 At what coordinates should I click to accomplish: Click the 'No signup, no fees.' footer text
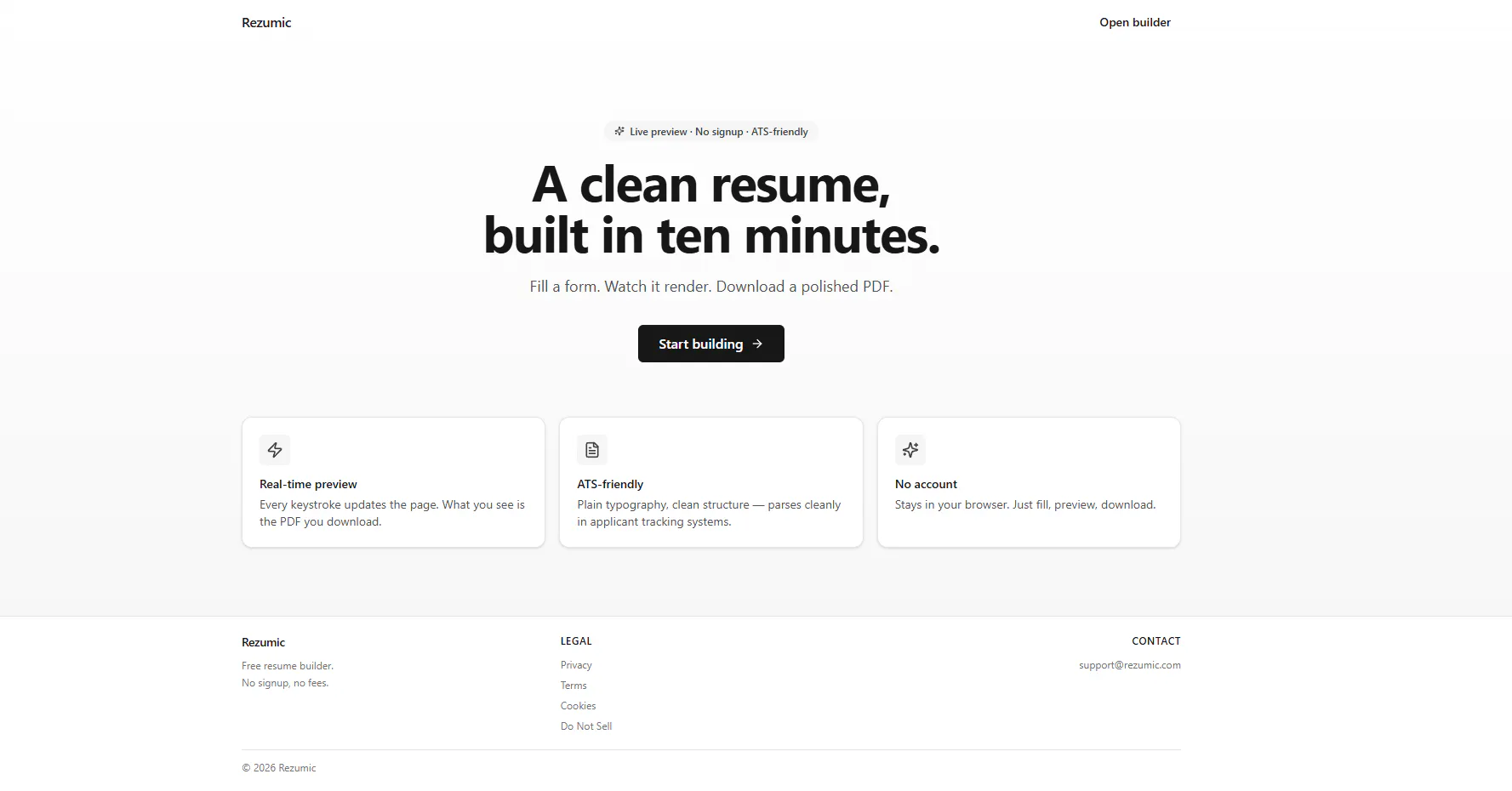[285, 683]
